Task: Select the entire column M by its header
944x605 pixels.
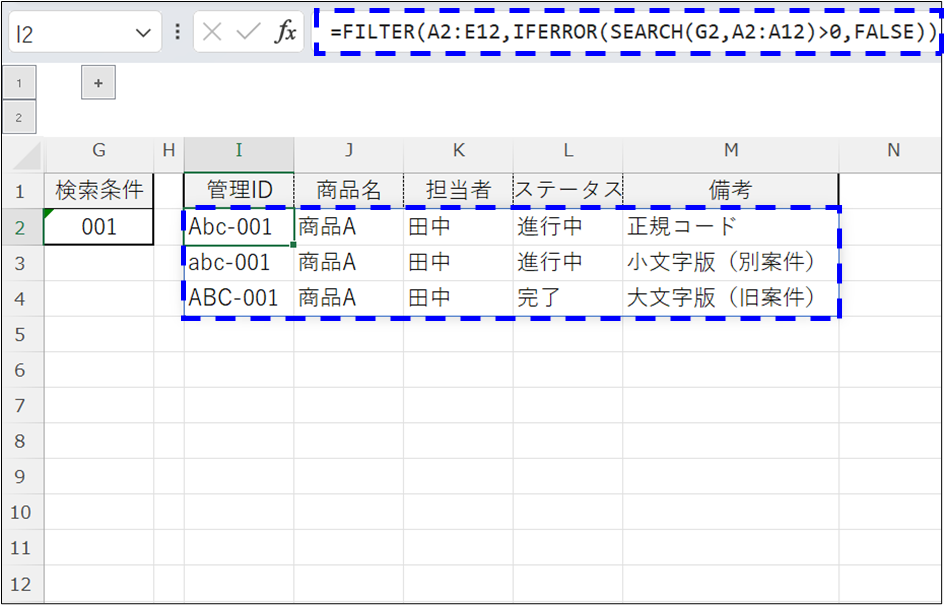Action: pos(732,150)
